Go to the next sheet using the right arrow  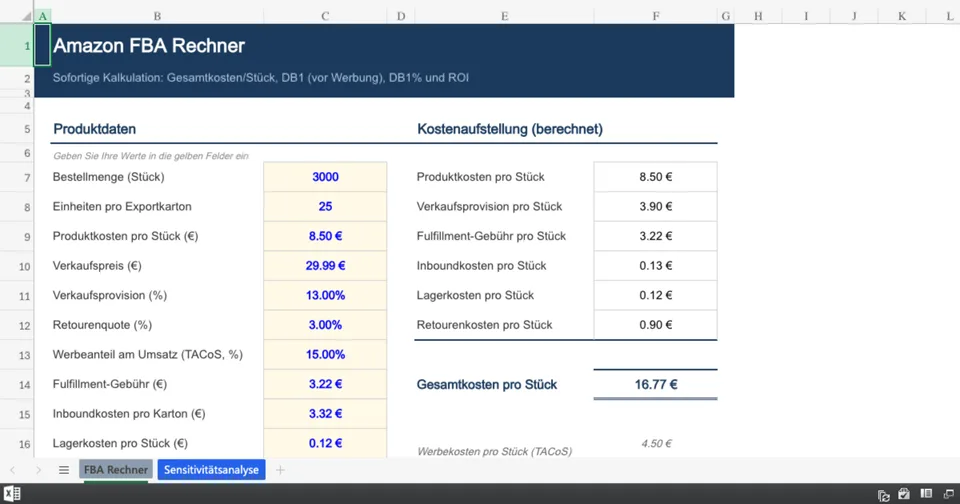[38, 470]
